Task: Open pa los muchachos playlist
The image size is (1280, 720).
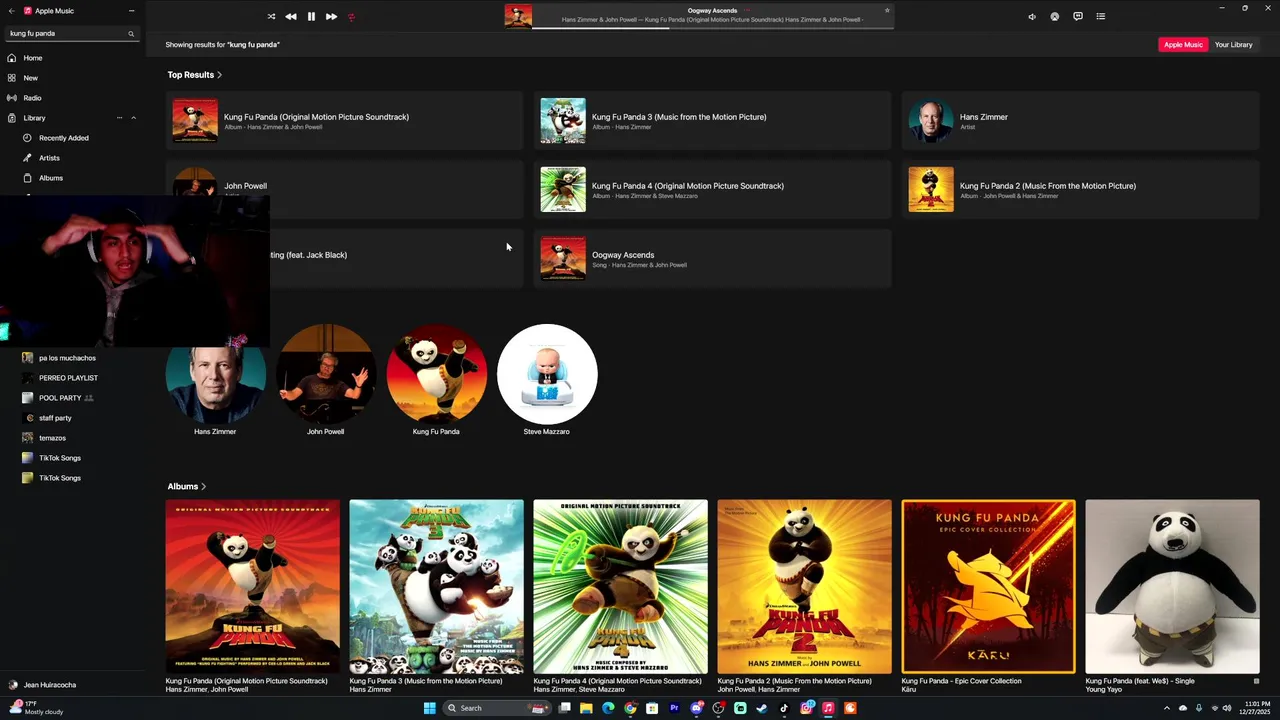Action: 67,358
